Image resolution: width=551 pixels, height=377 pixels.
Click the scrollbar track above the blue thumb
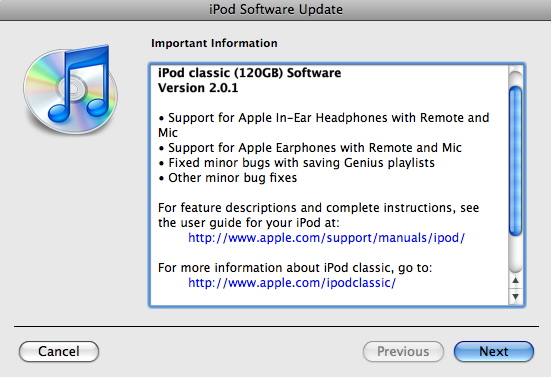click(516, 77)
